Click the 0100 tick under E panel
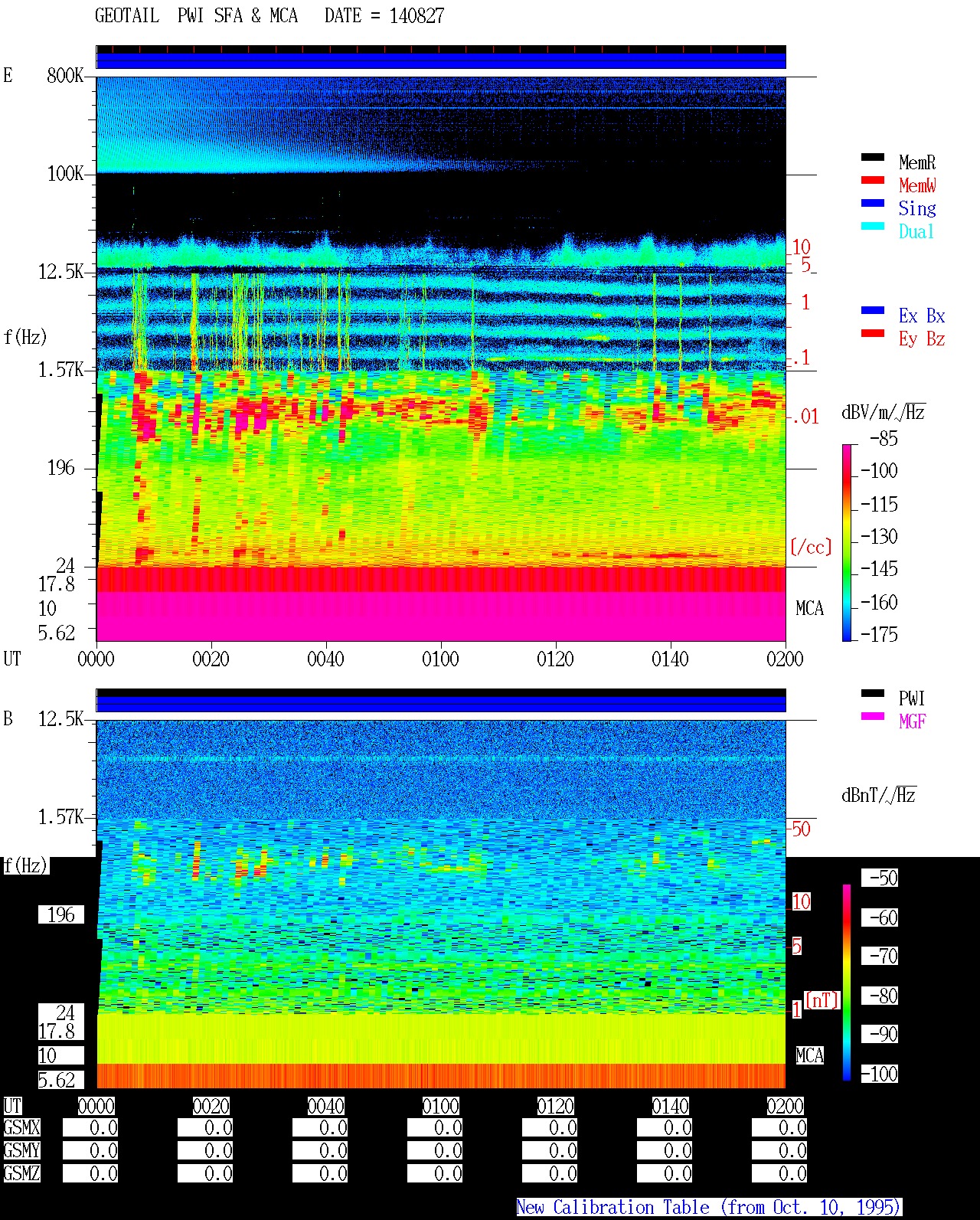The image size is (980, 1220). [440, 659]
